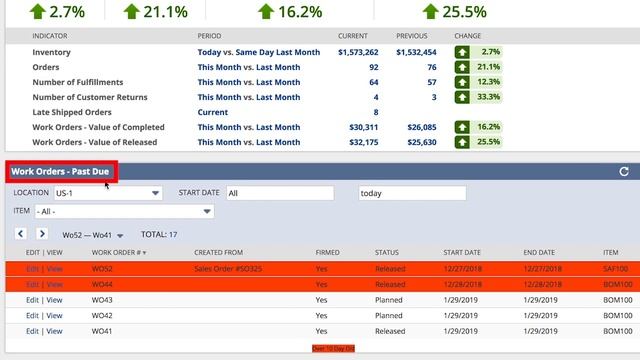Go to next page of work orders
The image size is (640, 360).
42,234
